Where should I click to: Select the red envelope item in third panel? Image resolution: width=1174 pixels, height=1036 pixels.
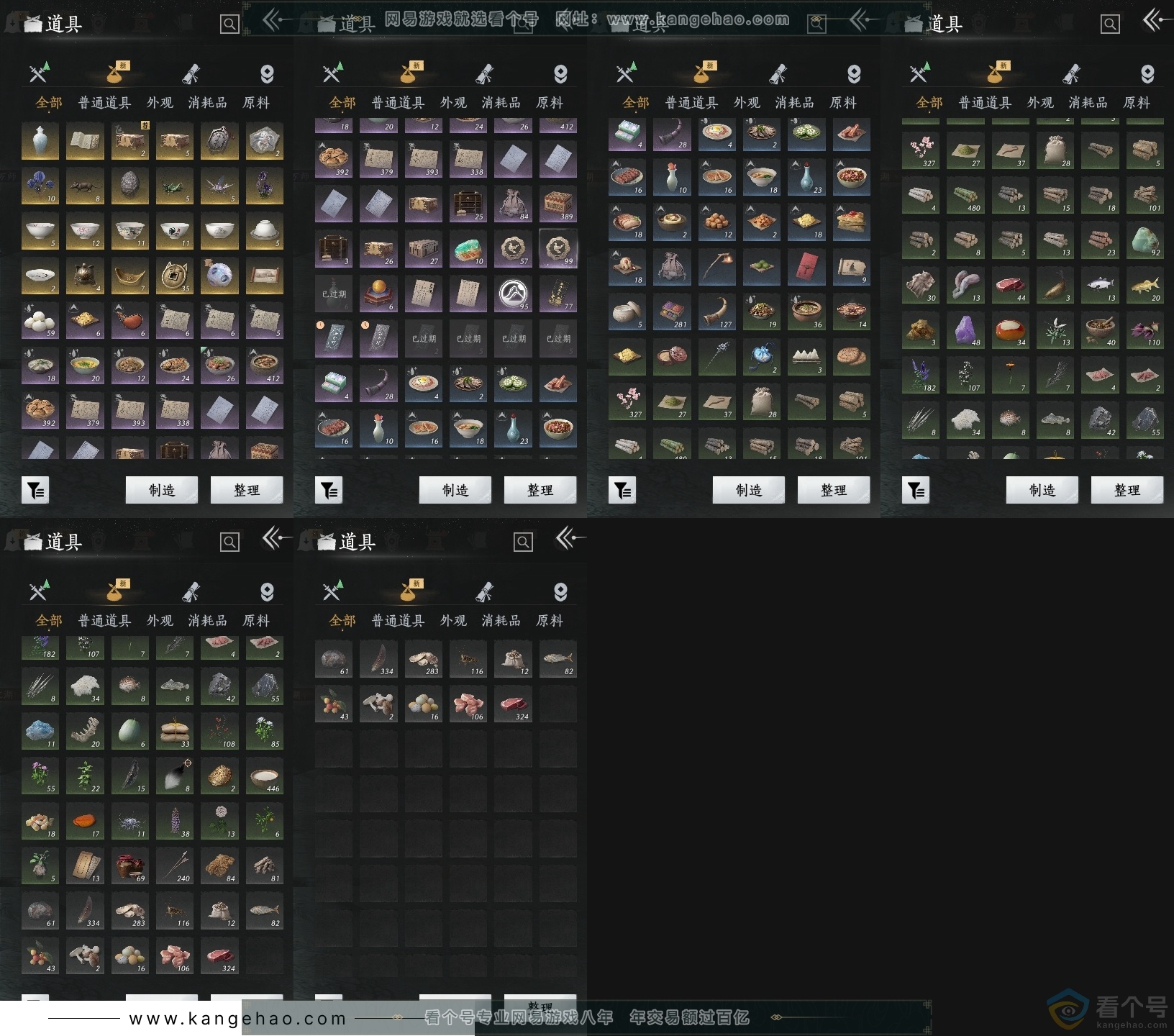pos(807,267)
